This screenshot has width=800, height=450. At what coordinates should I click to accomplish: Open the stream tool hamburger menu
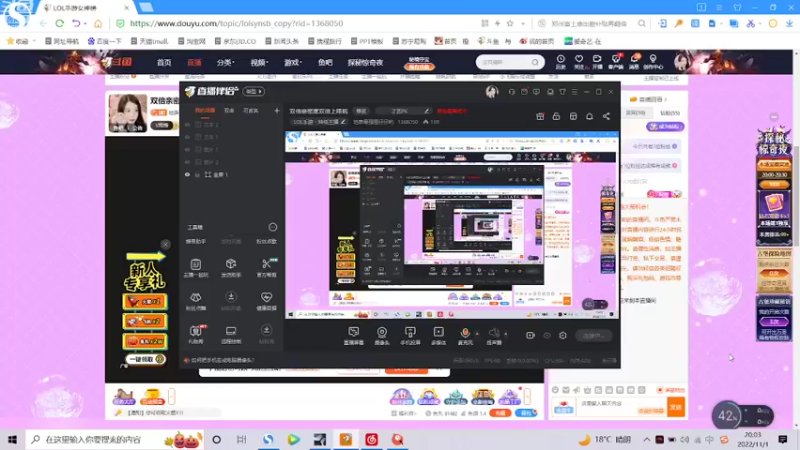574,92
